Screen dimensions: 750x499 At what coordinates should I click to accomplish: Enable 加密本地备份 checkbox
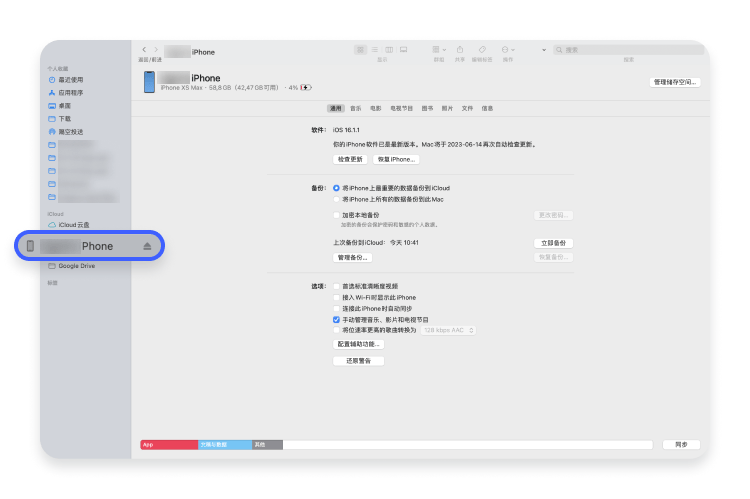tap(336, 215)
